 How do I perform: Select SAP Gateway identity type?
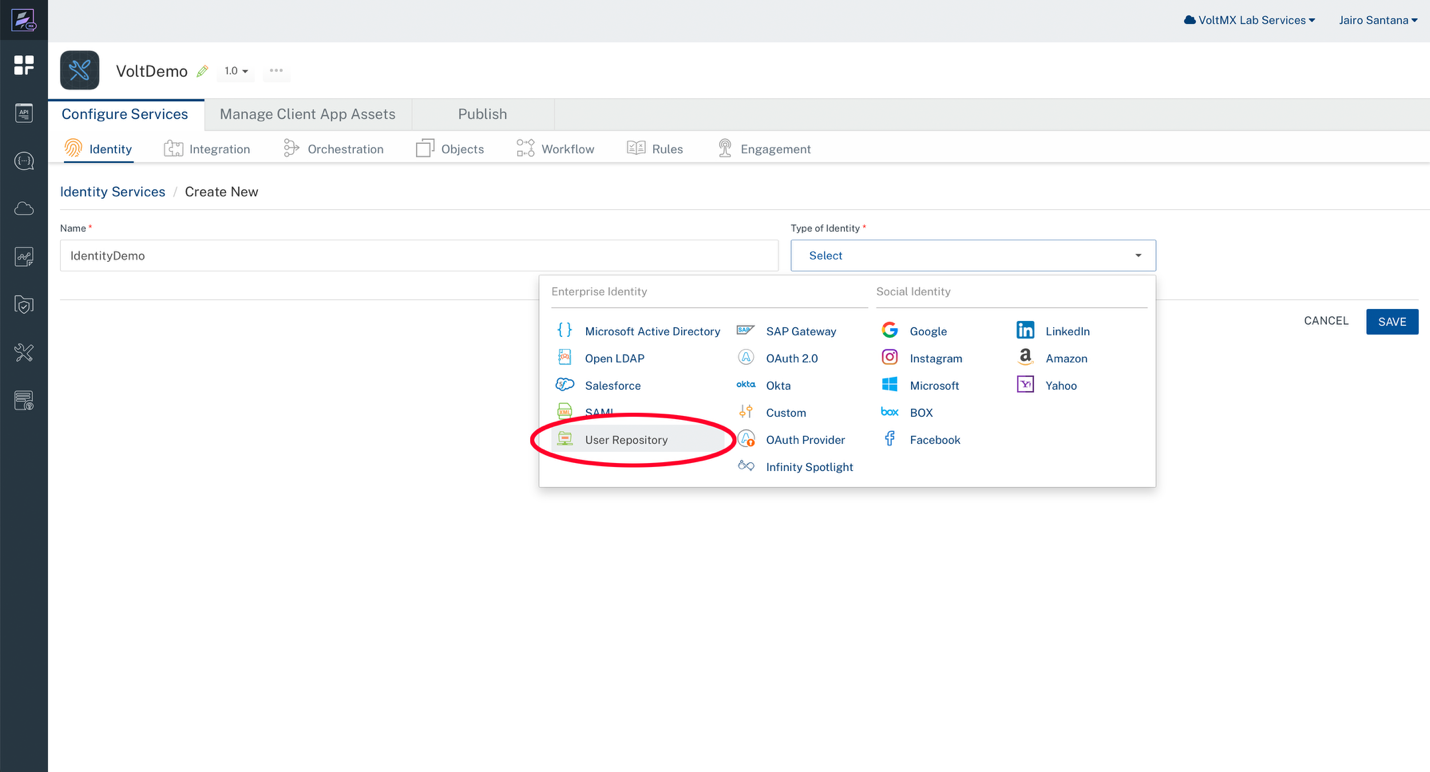(787, 331)
